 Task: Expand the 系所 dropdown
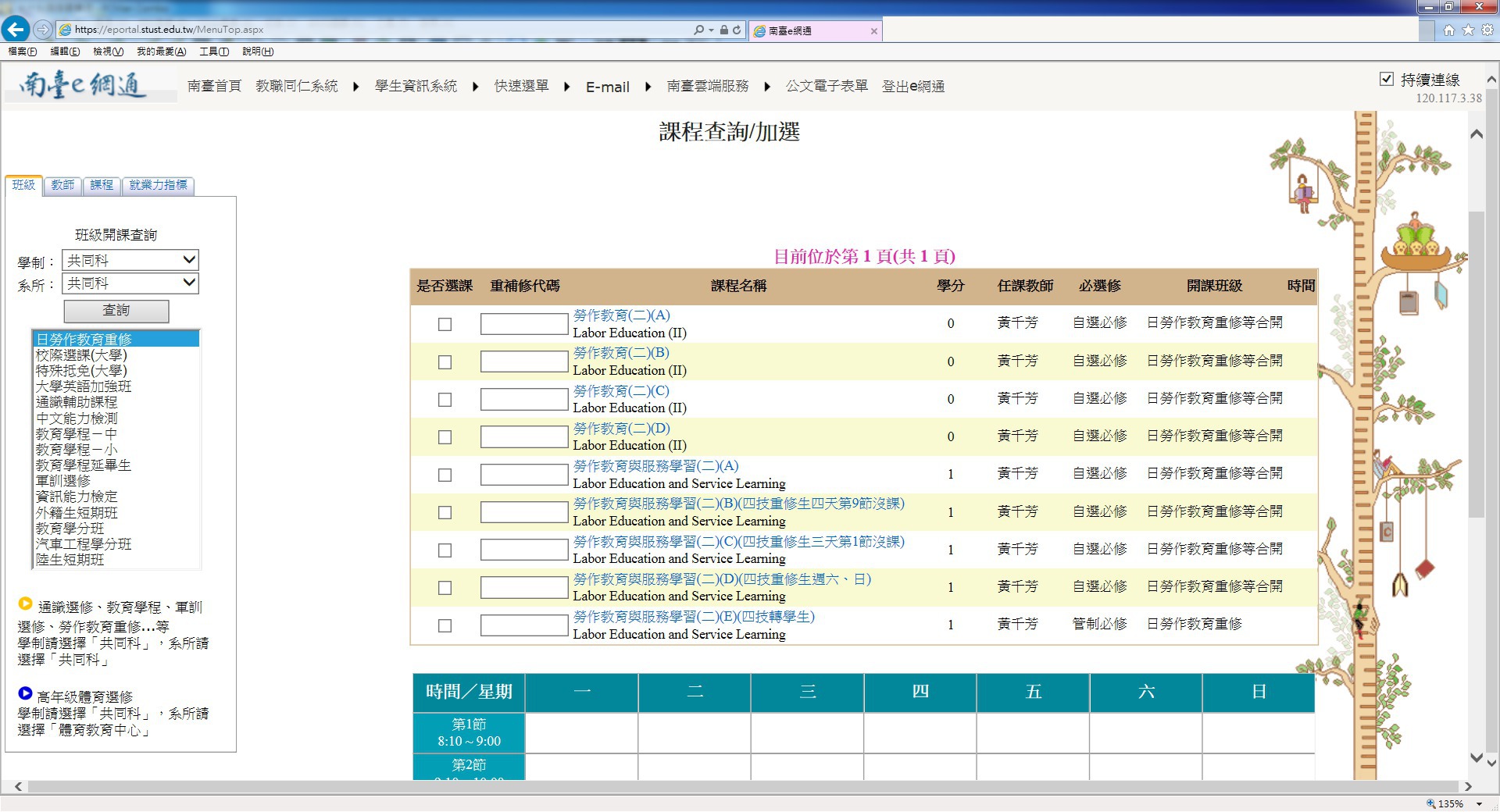click(130, 283)
